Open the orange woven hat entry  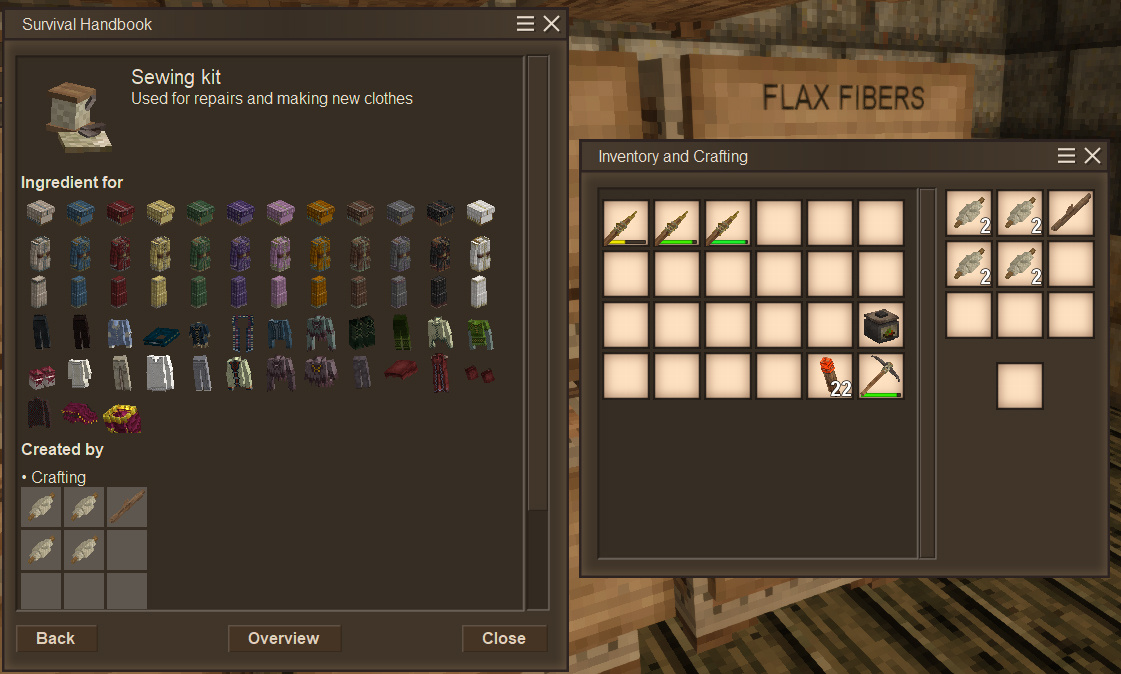click(320, 212)
